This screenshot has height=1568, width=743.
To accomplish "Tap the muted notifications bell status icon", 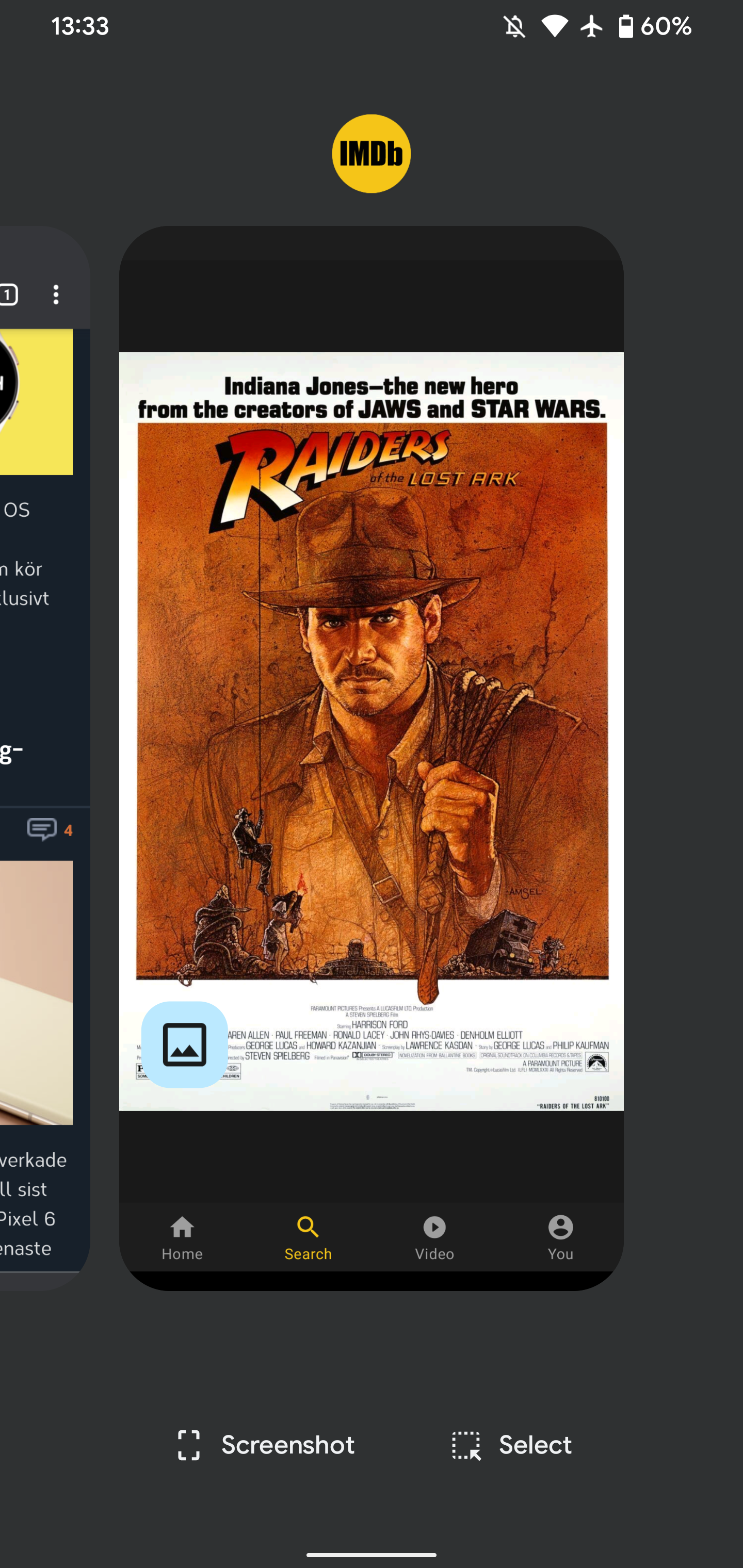I will click(514, 26).
